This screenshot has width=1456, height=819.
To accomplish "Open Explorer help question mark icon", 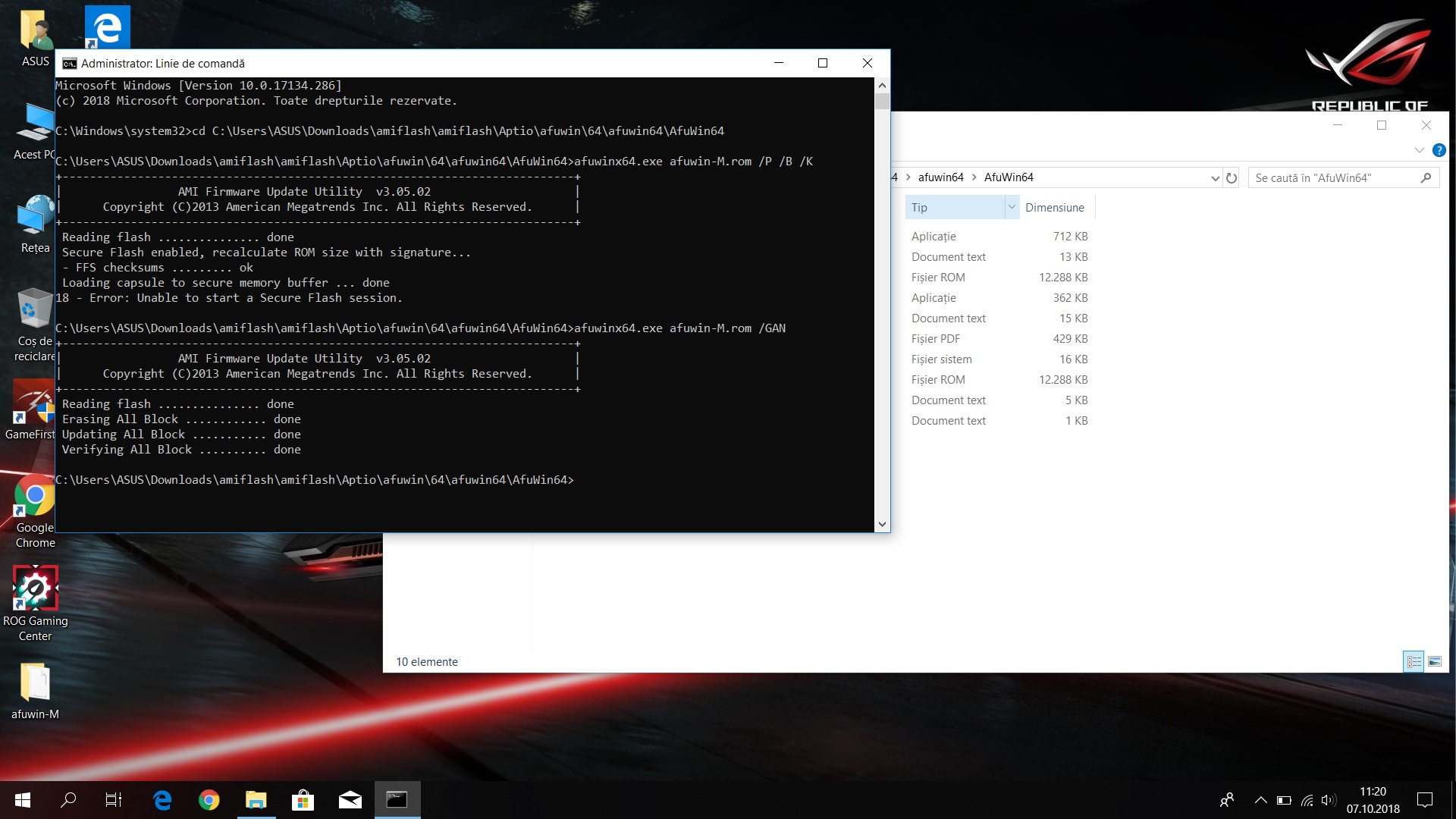I will (x=1439, y=150).
